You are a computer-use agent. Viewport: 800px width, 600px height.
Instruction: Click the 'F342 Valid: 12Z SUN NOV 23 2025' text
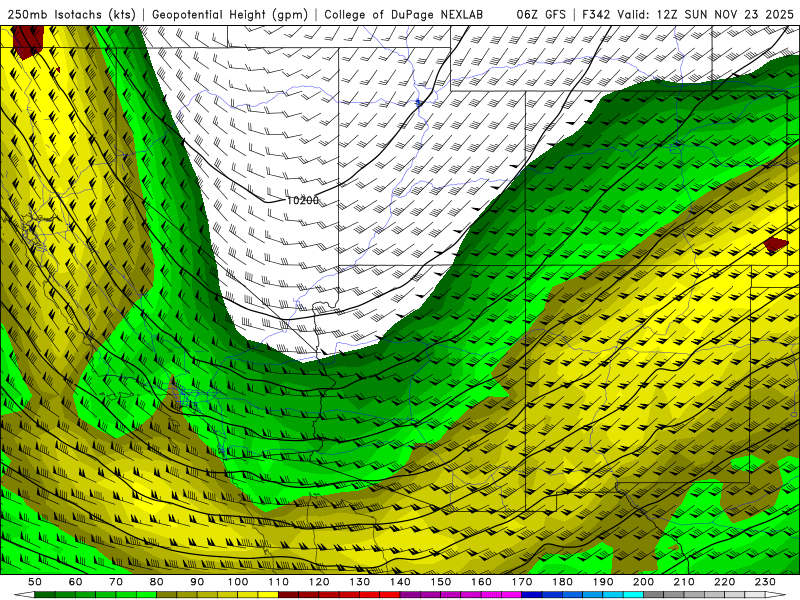688,14
